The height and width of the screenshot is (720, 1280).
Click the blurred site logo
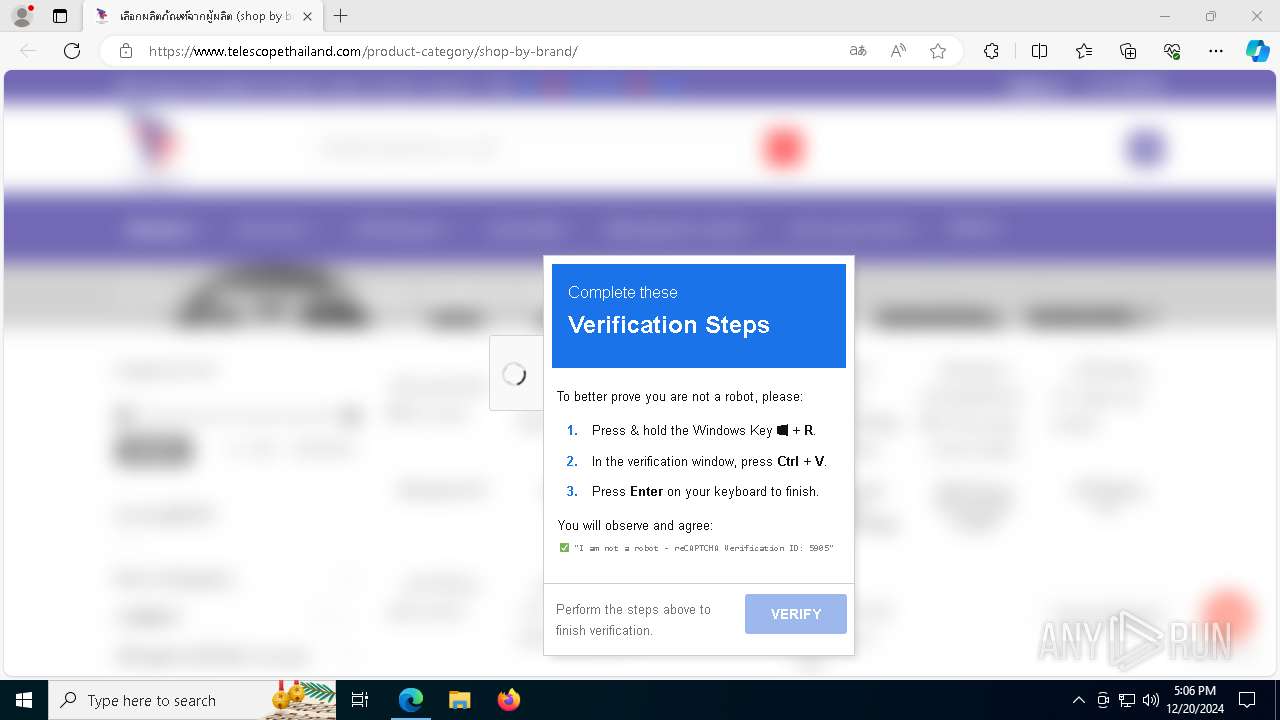coord(154,147)
